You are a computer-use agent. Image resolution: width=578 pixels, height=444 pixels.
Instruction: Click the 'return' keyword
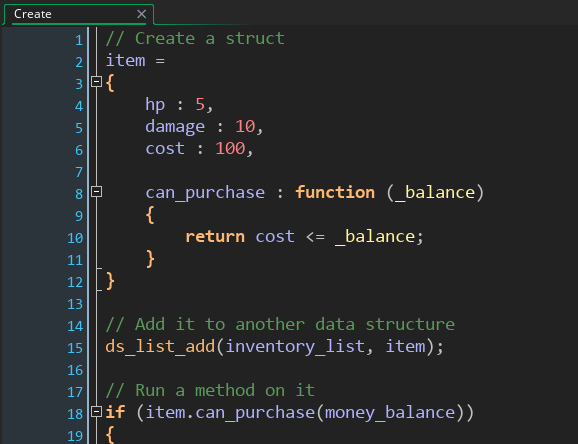click(215, 236)
